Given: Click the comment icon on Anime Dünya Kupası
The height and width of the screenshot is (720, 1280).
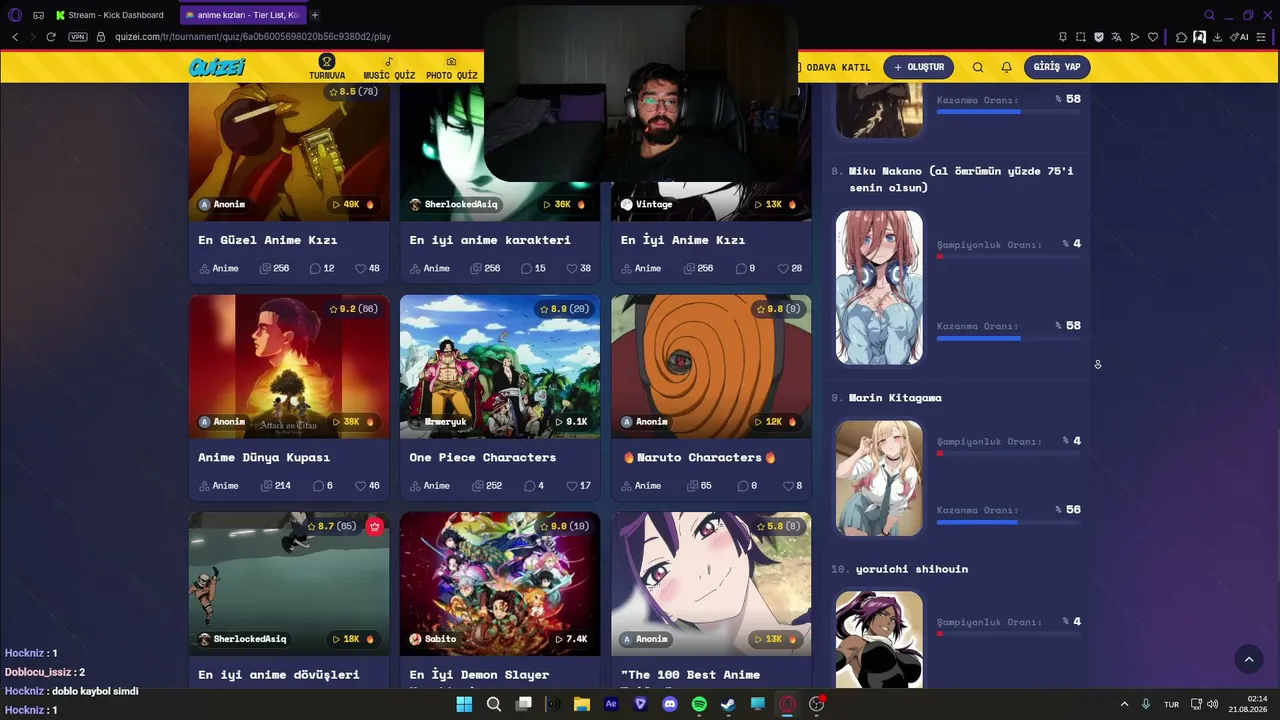Looking at the screenshot, I should 317,486.
